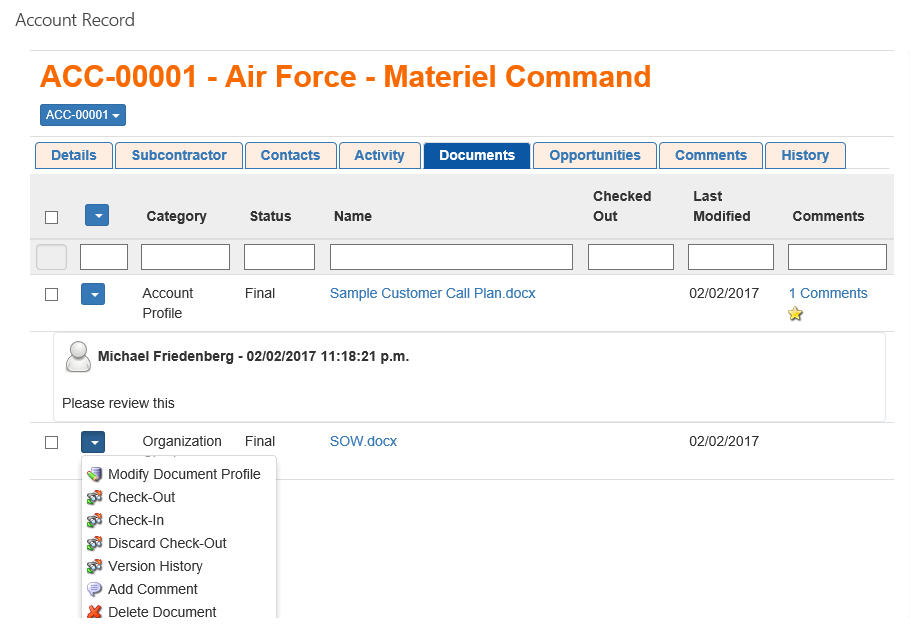Expand the header row actions dropdown arrow

[x=97, y=215]
